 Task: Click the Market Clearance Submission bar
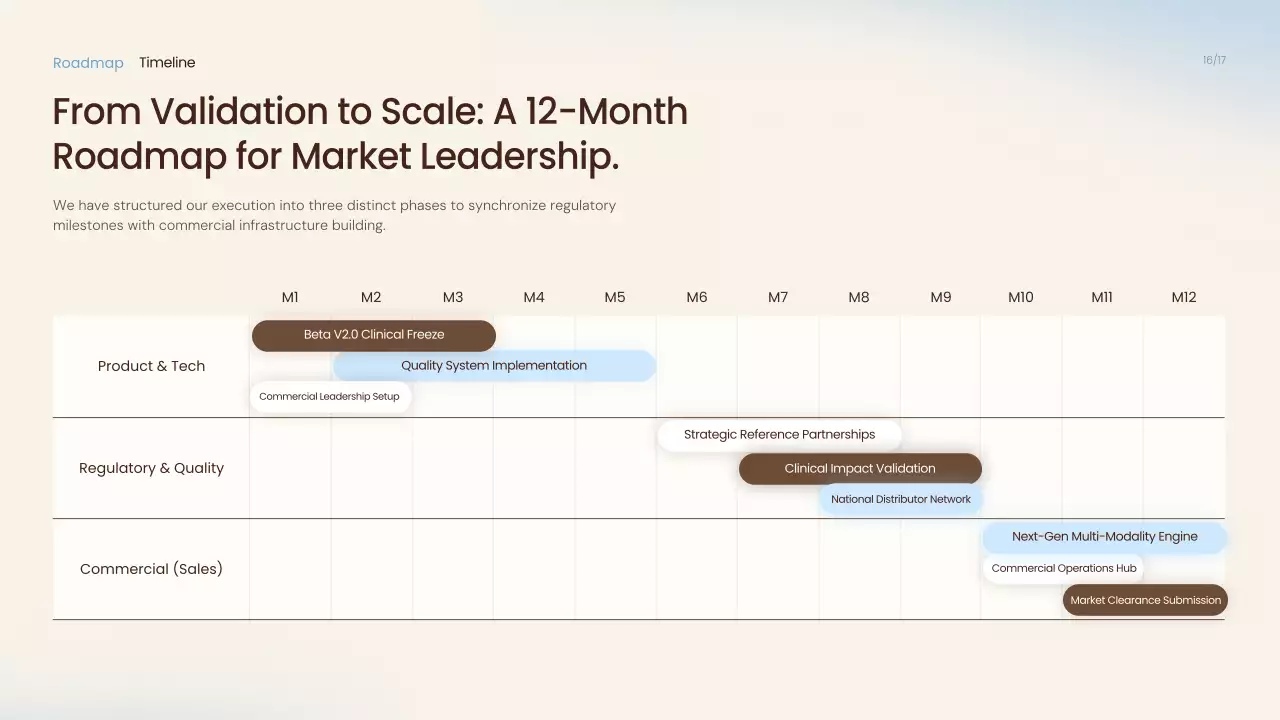pos(1145,600)
